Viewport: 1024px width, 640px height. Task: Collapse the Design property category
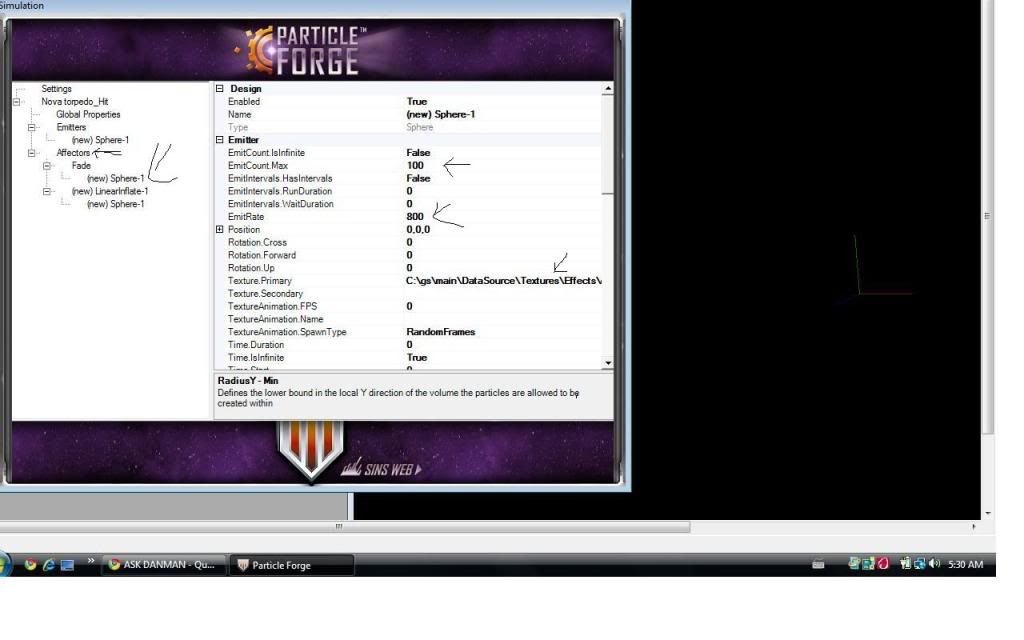(x=220, y=88)
